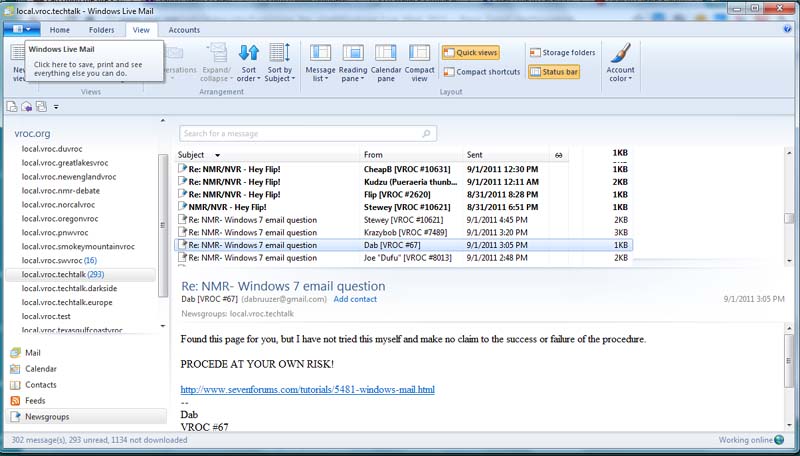Open the Reading pane layout icon

click(353, 53)
